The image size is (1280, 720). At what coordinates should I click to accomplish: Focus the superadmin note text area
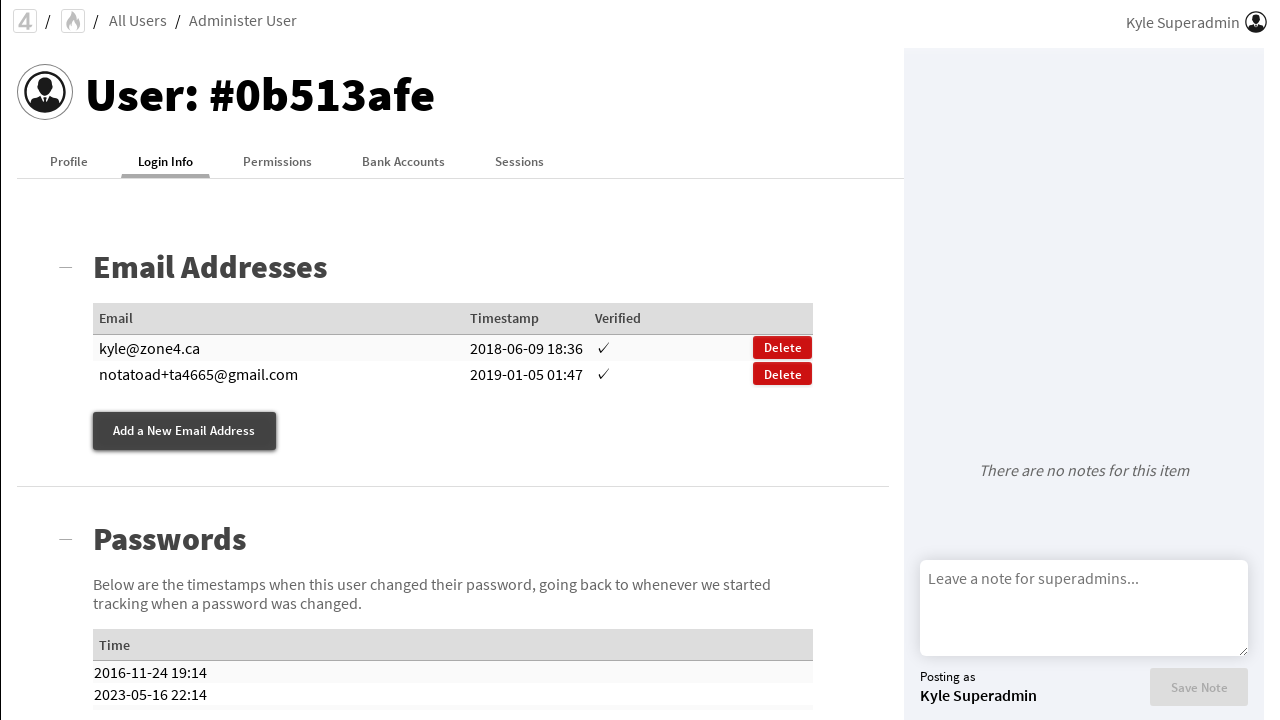click(x=1083, y=607)
